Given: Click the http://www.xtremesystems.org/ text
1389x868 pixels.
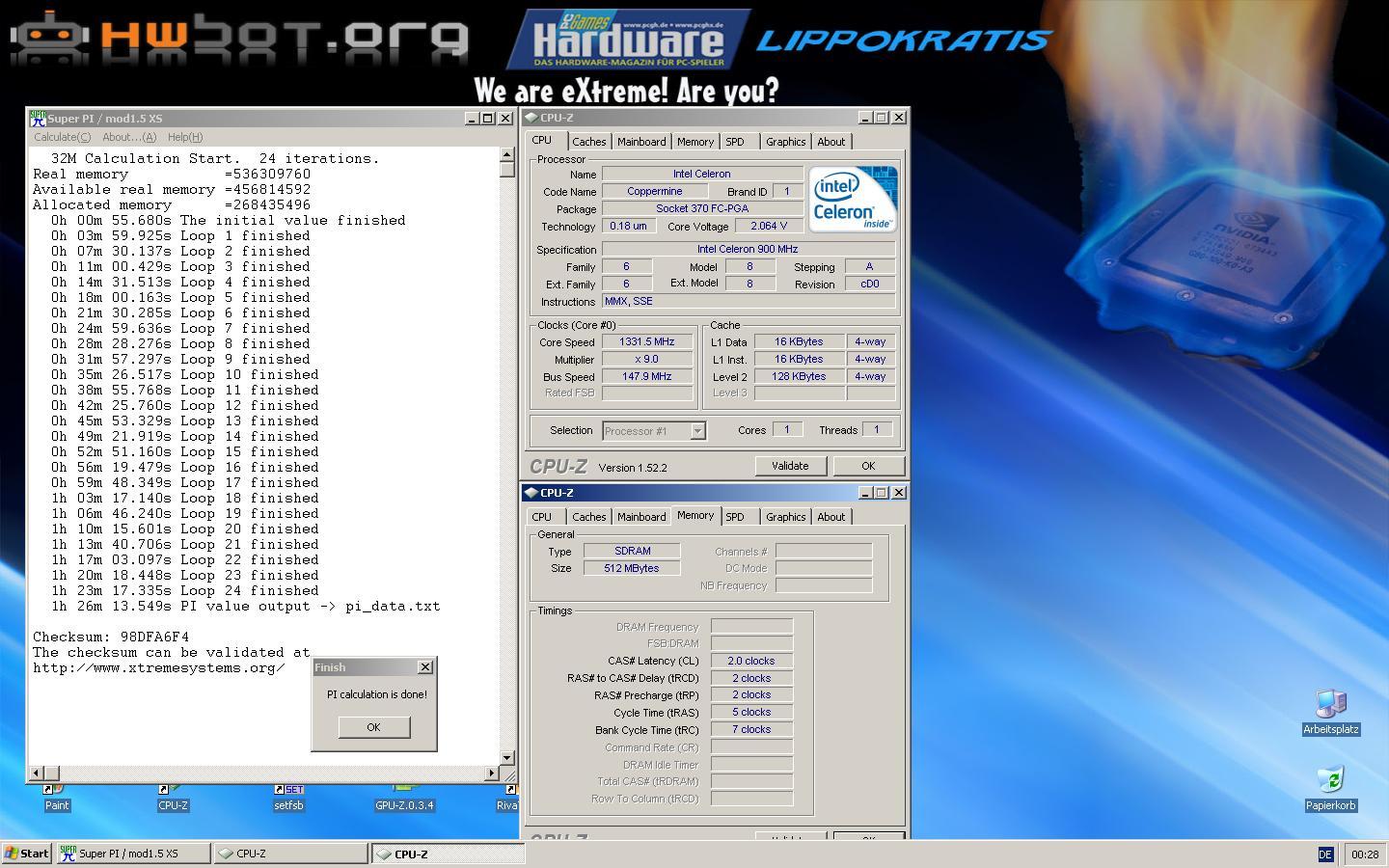Looking at the screenshot, I should tap(159, 667).
